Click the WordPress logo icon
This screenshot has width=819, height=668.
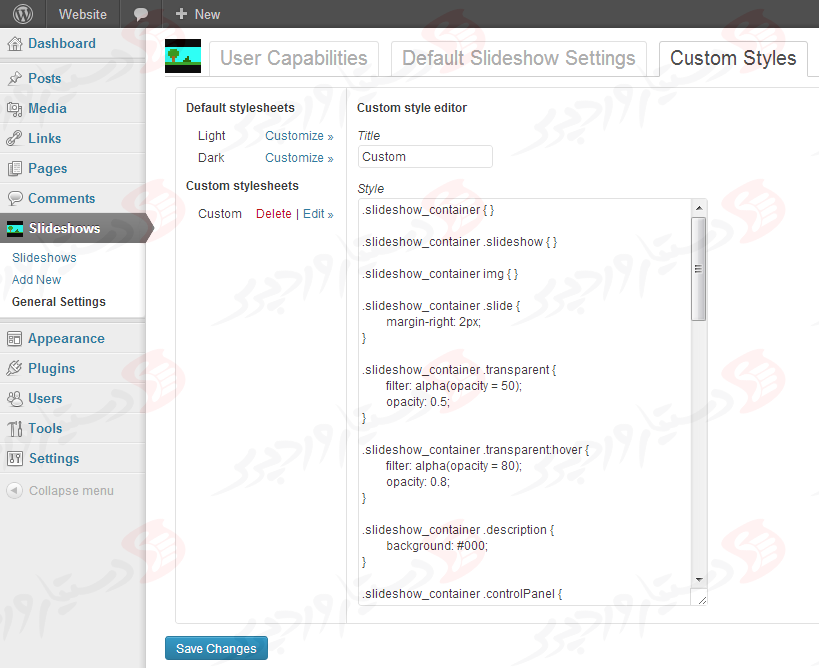[x=23, y=14]
